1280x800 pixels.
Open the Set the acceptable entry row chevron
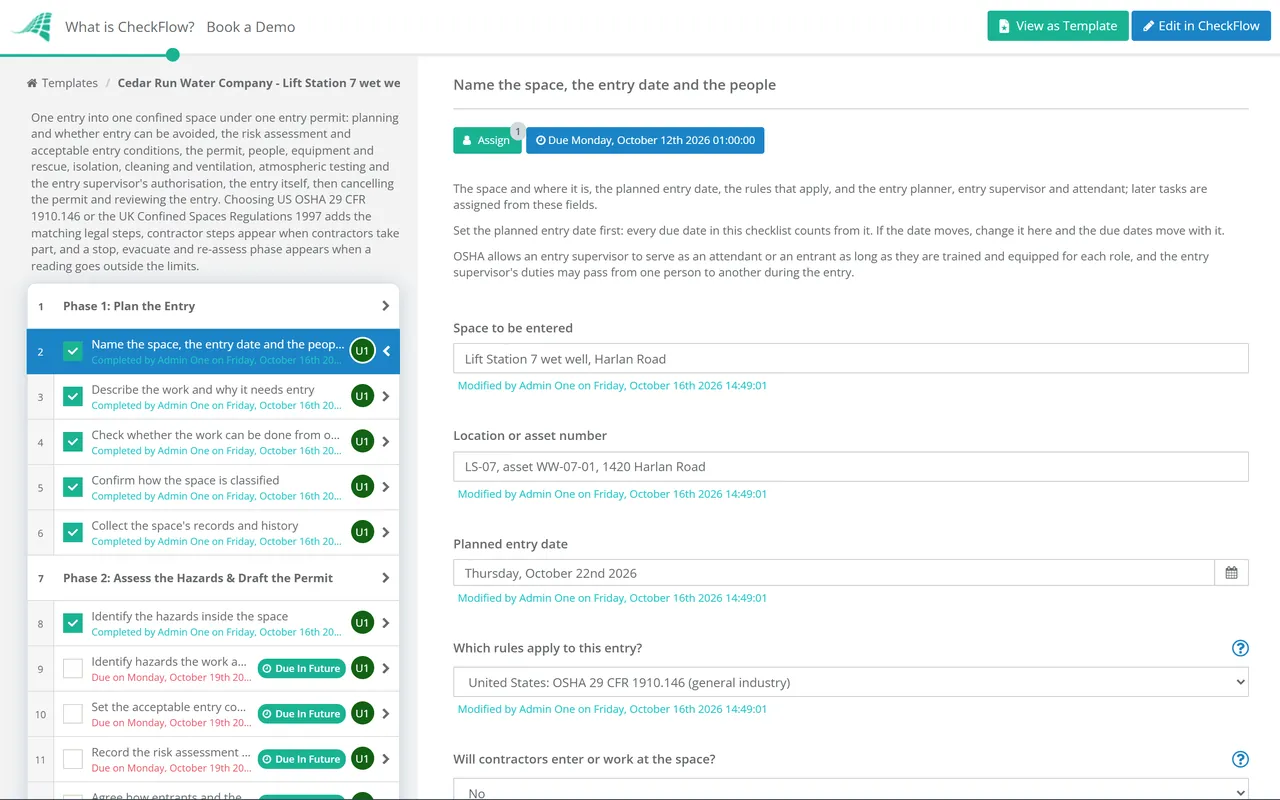(386, 714)
